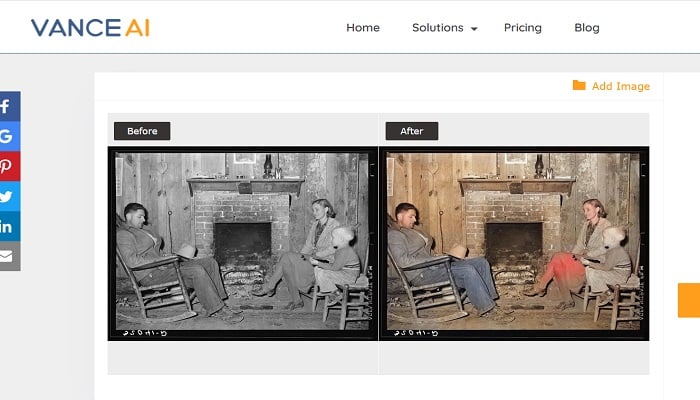Click the VanceAI logo

(90, 28)
